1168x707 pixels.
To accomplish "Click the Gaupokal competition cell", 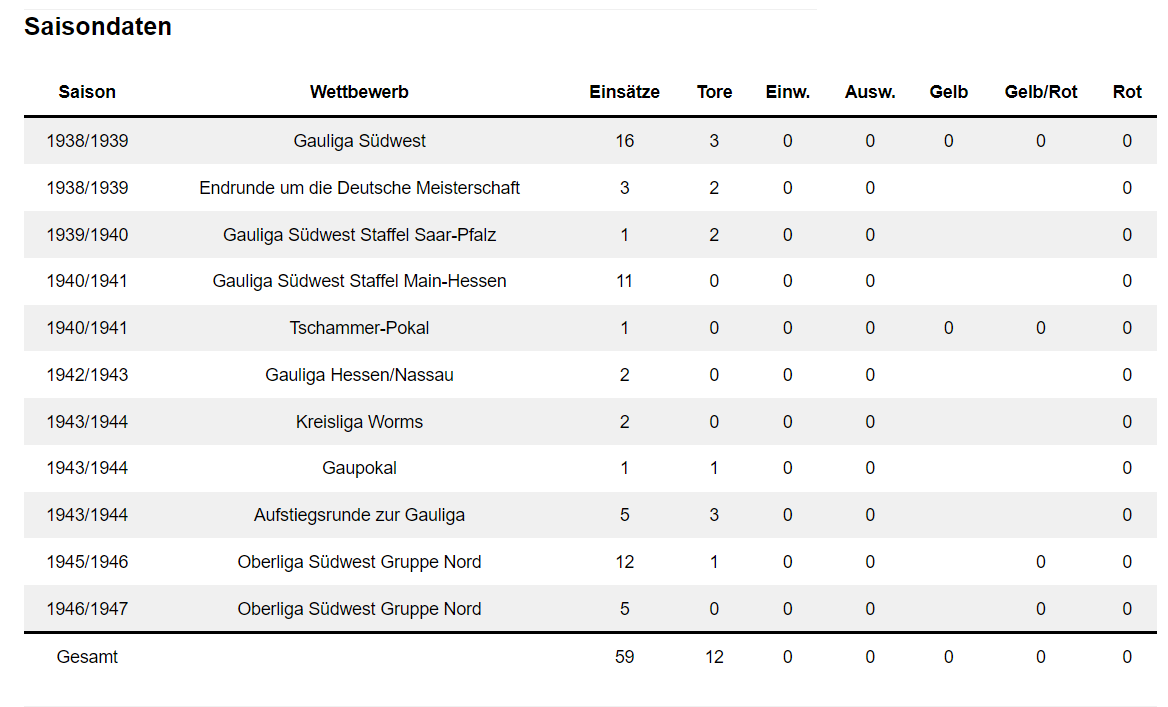I will [359, 468].
